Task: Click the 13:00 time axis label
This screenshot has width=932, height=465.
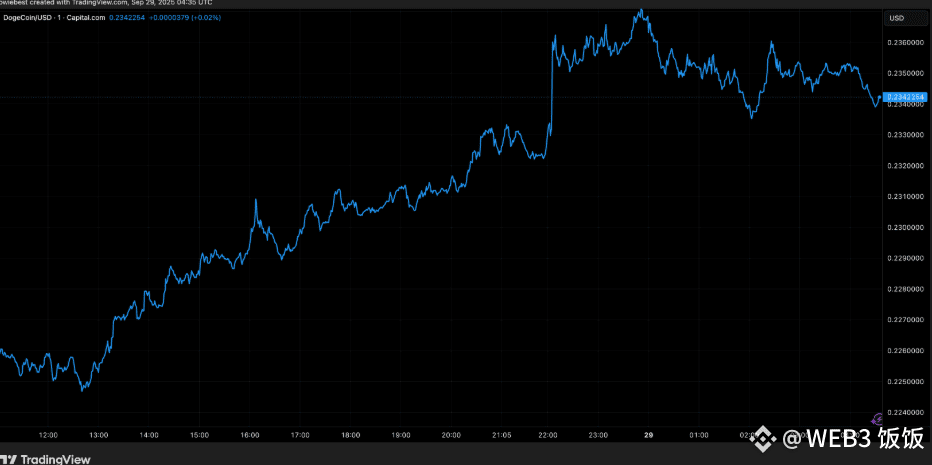Action: [98, 435]
